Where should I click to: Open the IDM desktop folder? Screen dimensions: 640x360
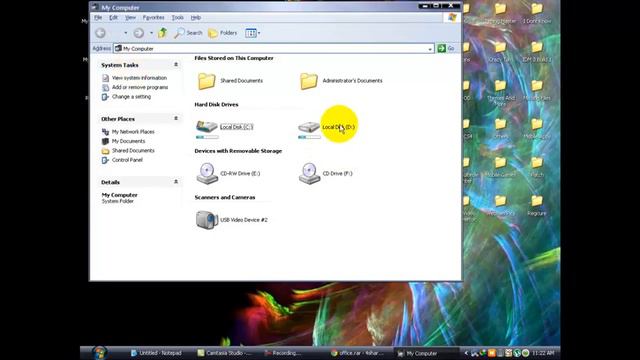[537, 52]
